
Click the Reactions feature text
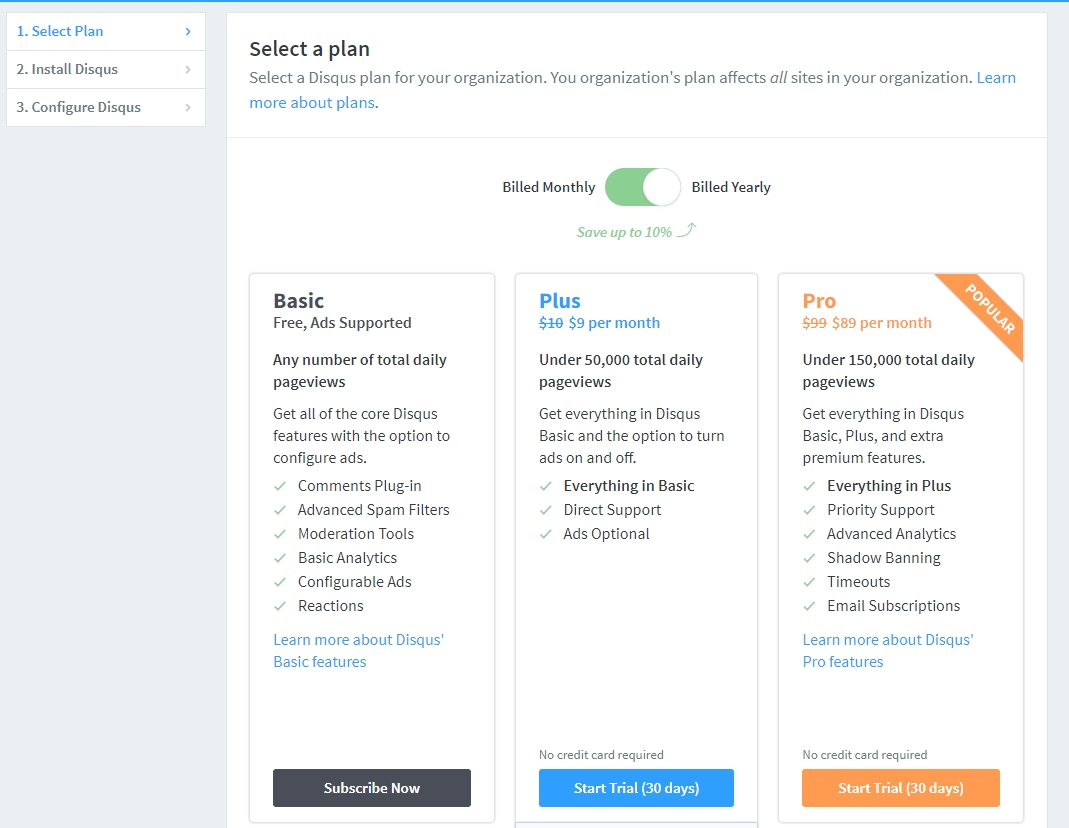click(x=331, y=606)
